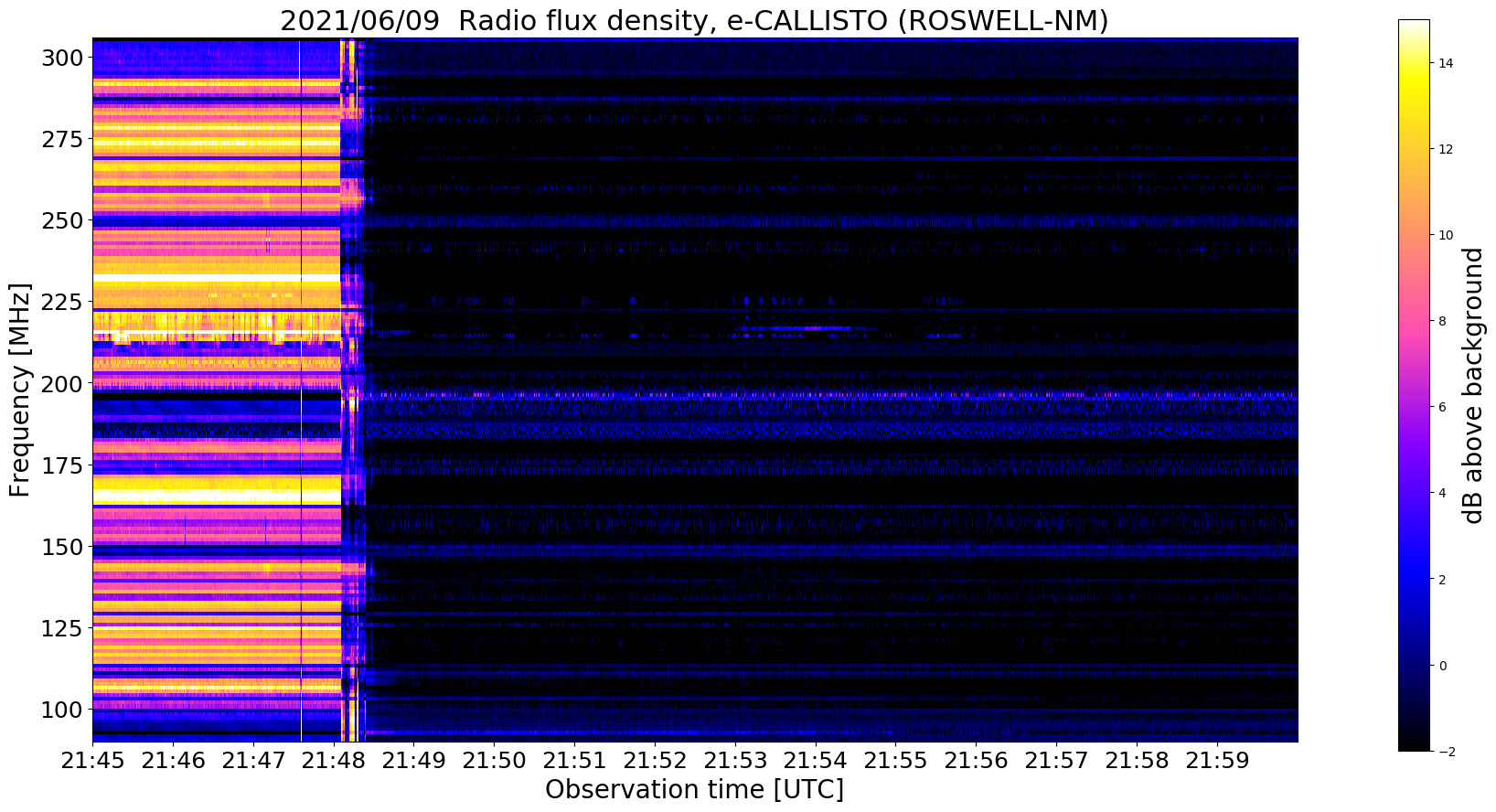Click the 21:50 time tick label
The width and height of the screenshot is (1496, 812).
point(495,760)
